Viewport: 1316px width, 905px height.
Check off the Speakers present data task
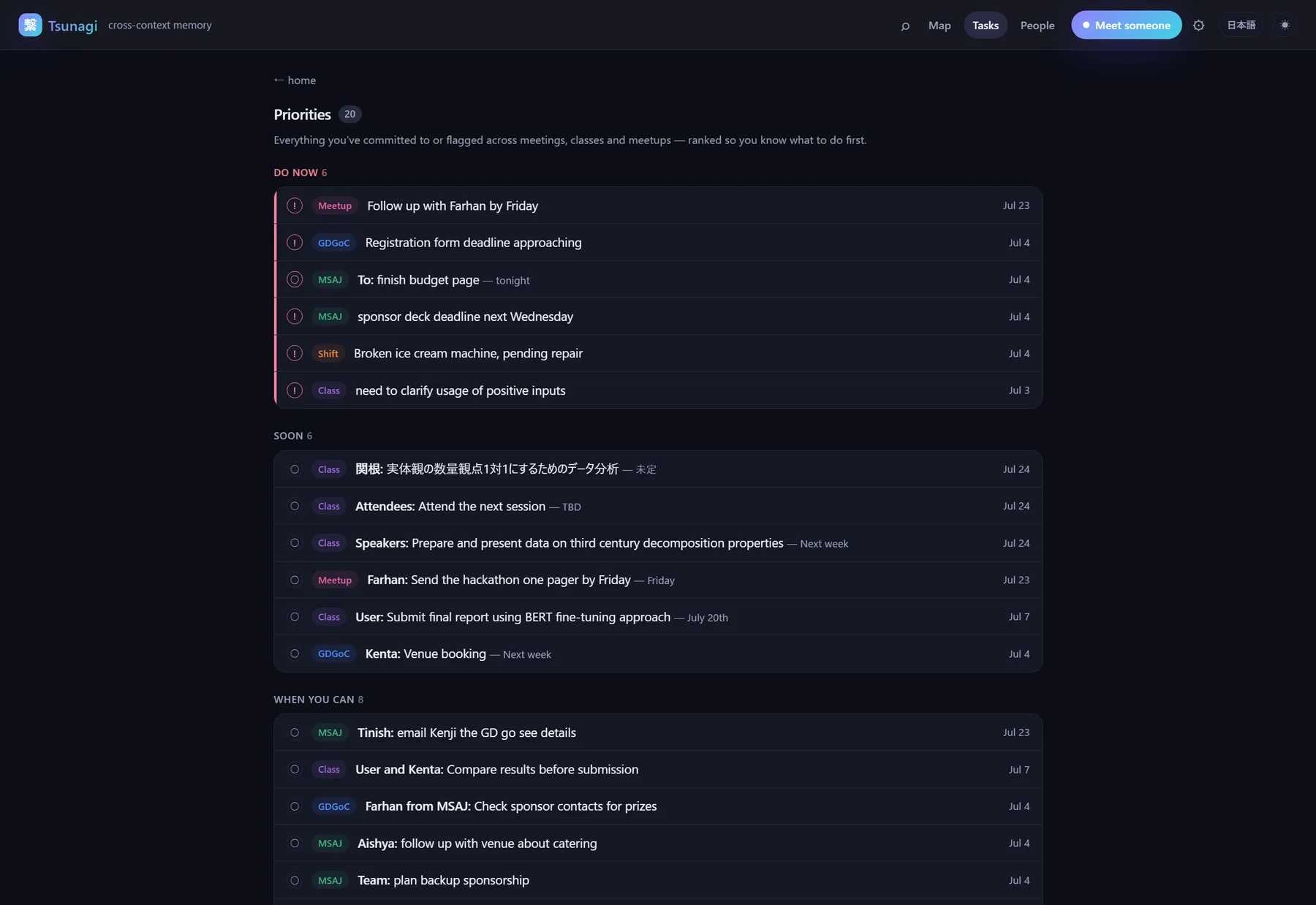pos(295,543)
